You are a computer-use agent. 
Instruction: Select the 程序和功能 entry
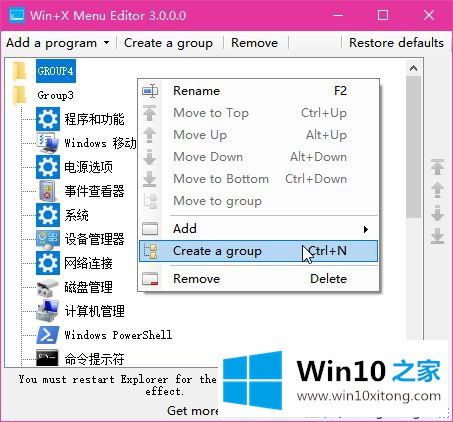click(x=94, y=119)
